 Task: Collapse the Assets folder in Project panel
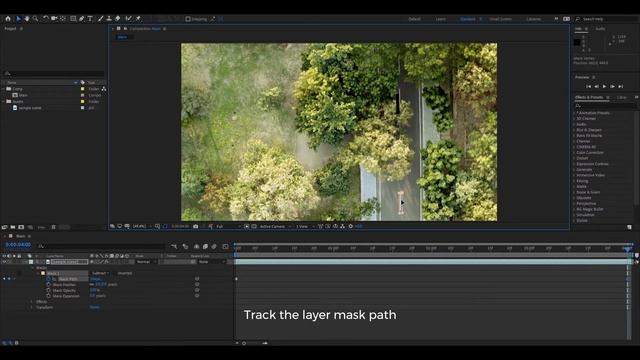(3, 102)
